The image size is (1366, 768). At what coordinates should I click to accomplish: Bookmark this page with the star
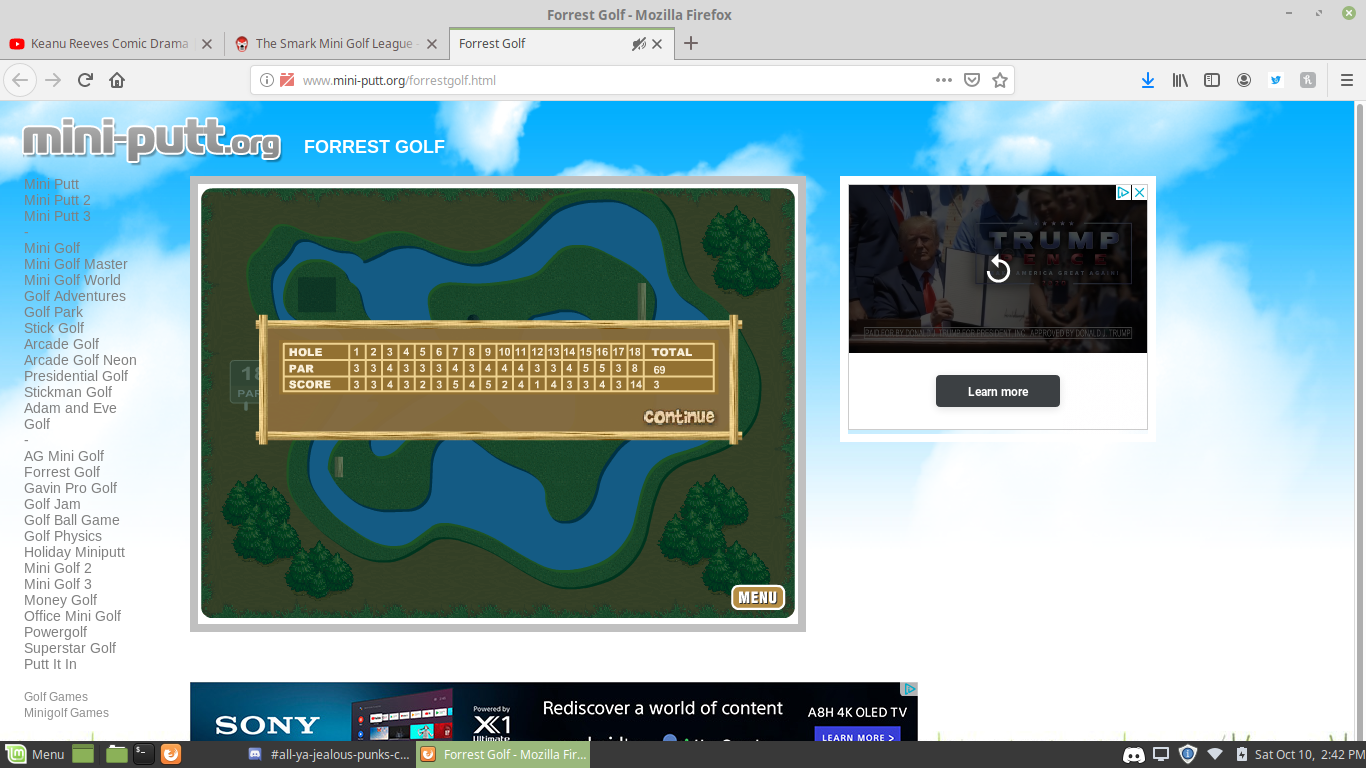pos(999,80)
